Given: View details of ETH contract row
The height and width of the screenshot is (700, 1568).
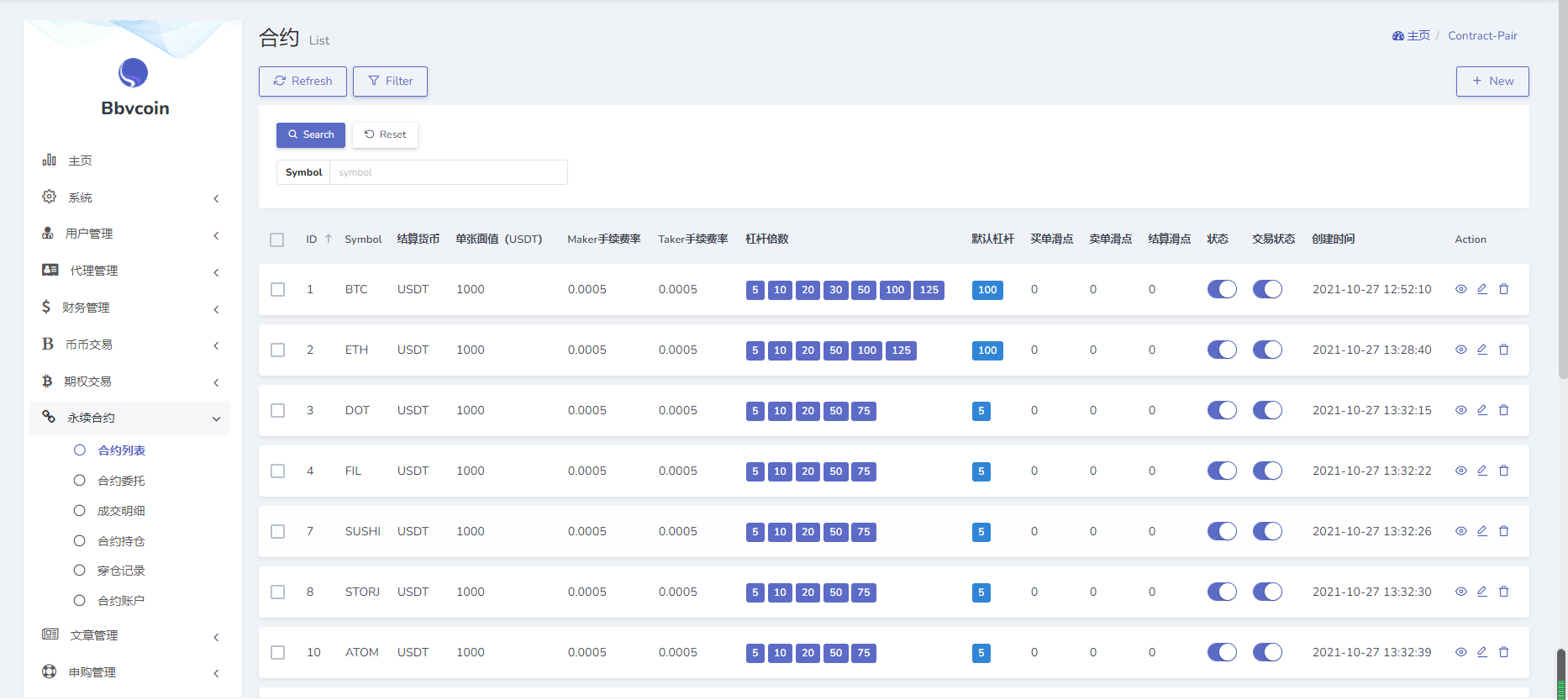Looking at the screenshot, I should coord(1461,350).
